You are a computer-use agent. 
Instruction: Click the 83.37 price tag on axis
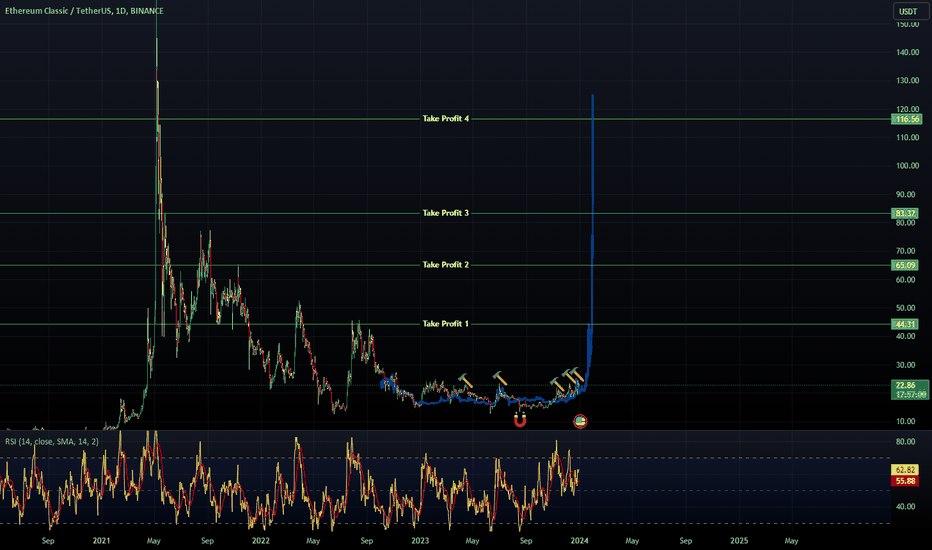(905, 213)
